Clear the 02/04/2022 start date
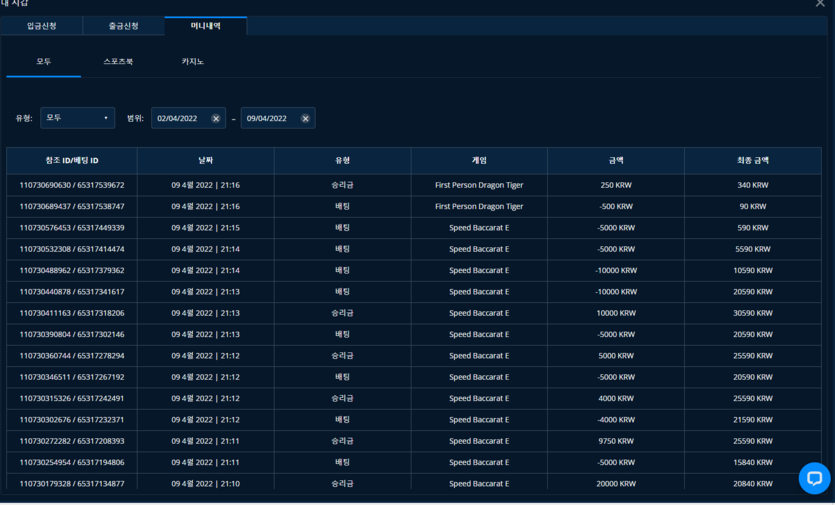This screenshot has height=505, width=835. coord(216,119)
